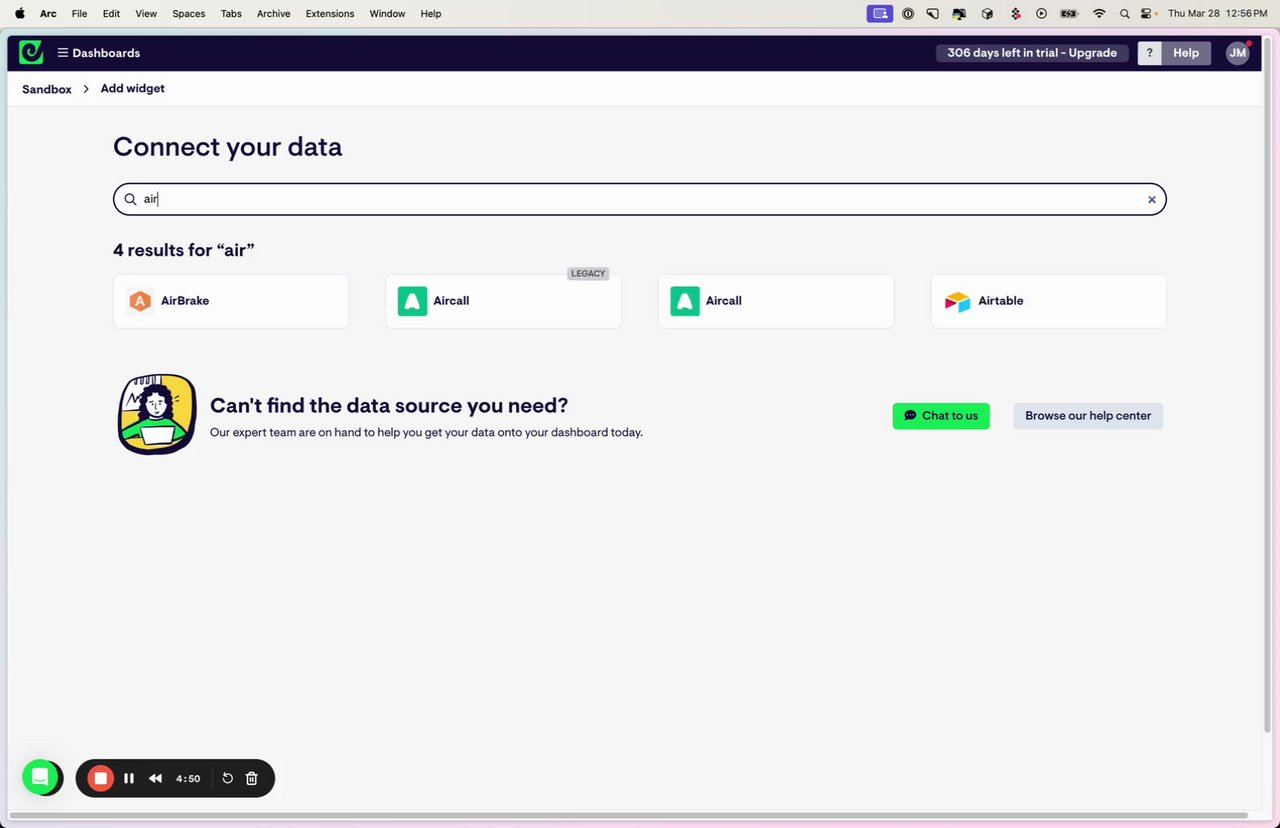Click the 1Password menu bar icon

908,14
